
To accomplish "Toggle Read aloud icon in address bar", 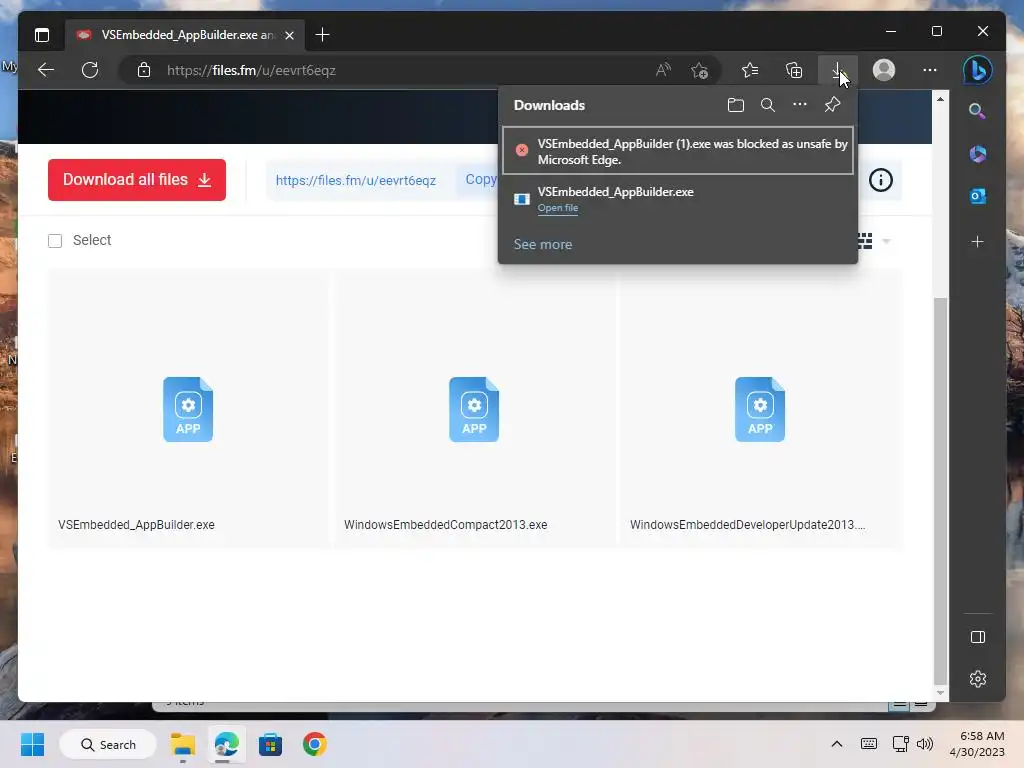I will (663, 70).
